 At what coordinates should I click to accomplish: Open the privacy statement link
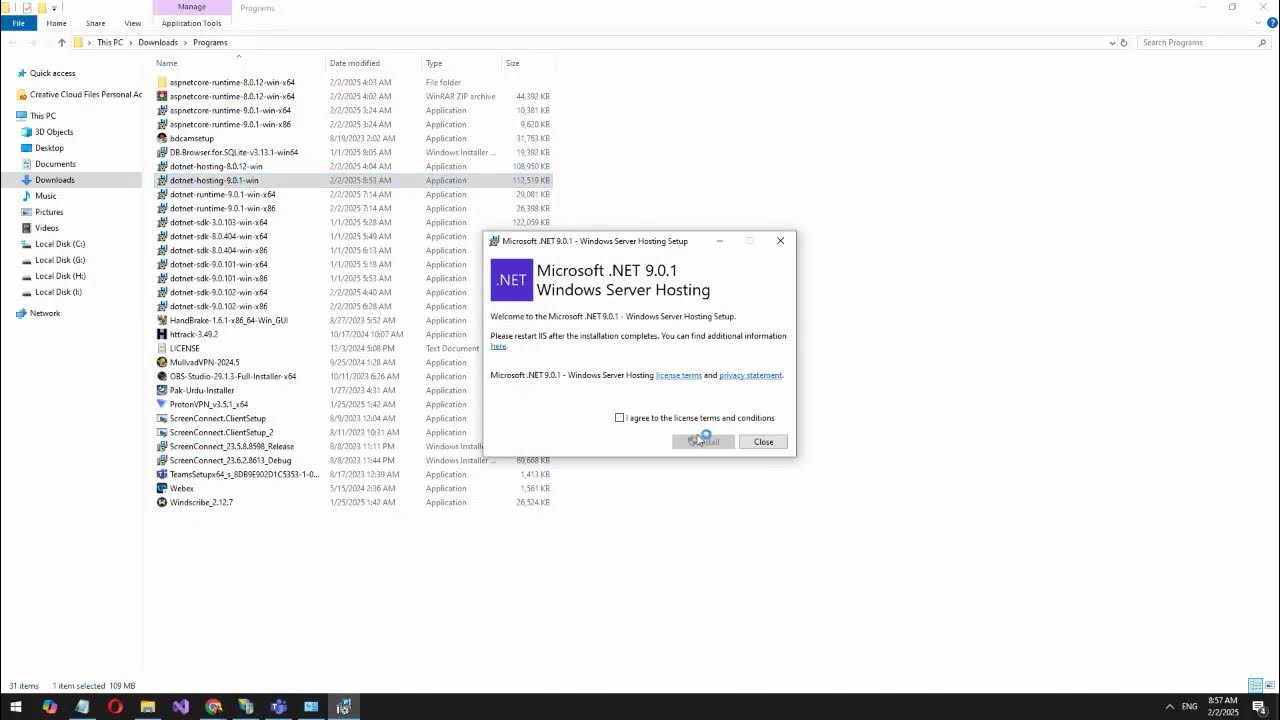pos(750,375)
